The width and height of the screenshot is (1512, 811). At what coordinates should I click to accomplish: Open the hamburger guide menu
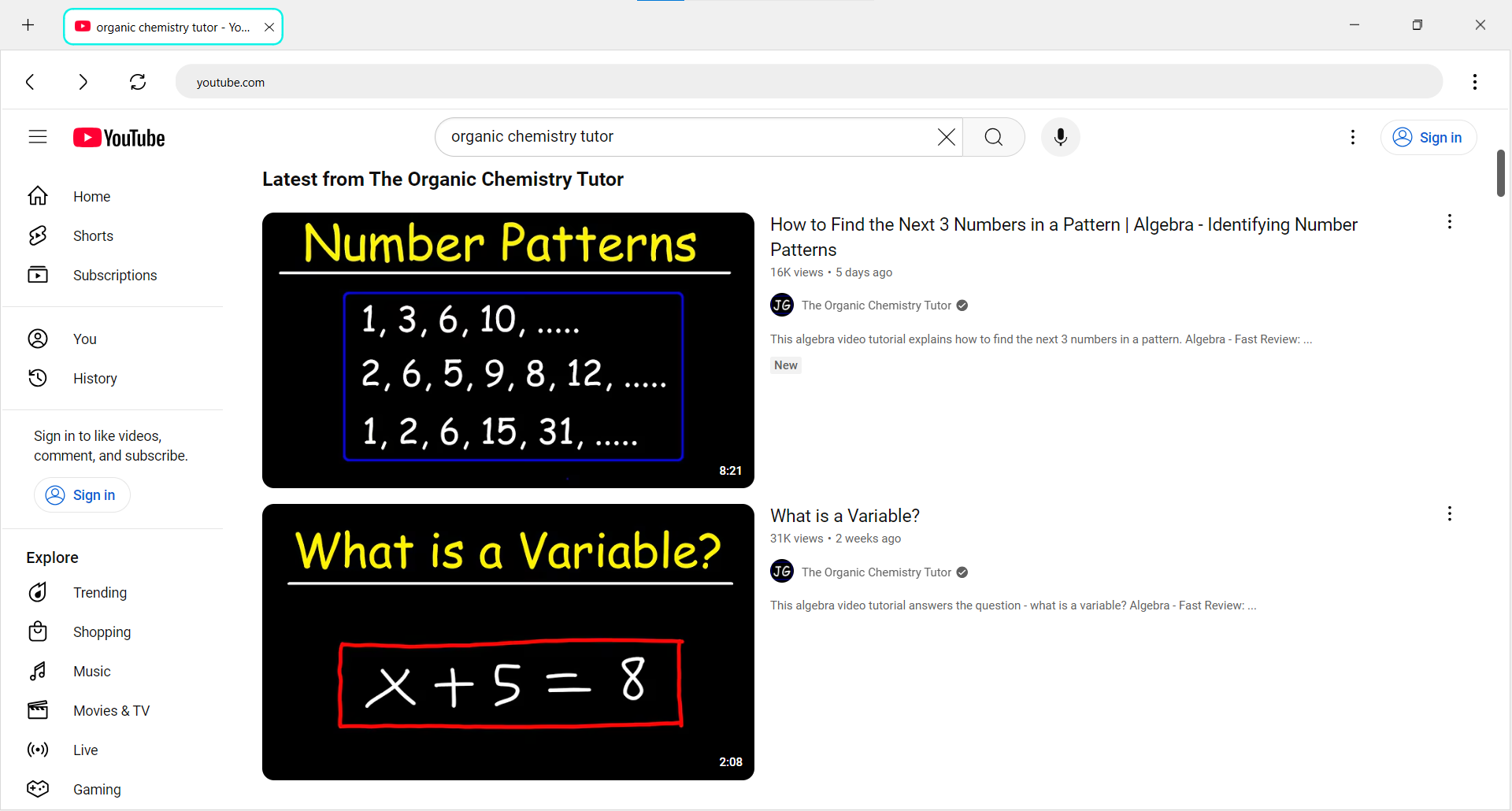[x=38, y=137]
